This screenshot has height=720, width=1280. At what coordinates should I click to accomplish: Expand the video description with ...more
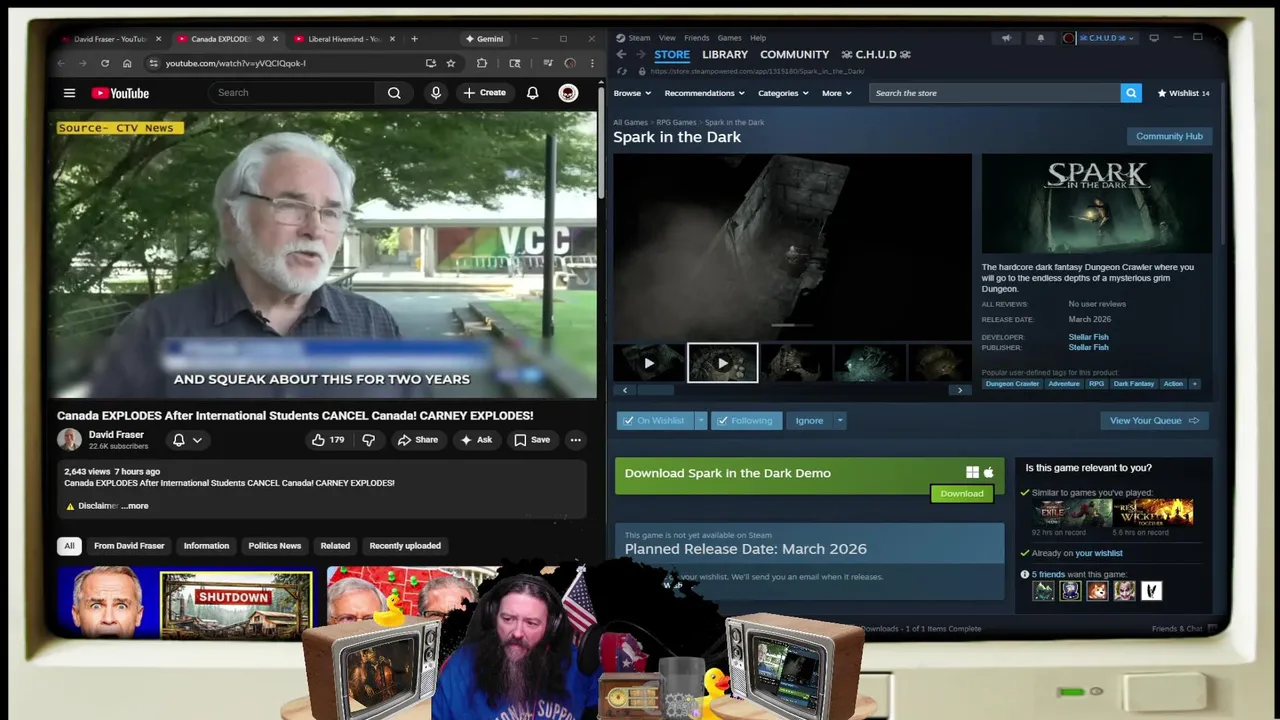coord(135,506)
